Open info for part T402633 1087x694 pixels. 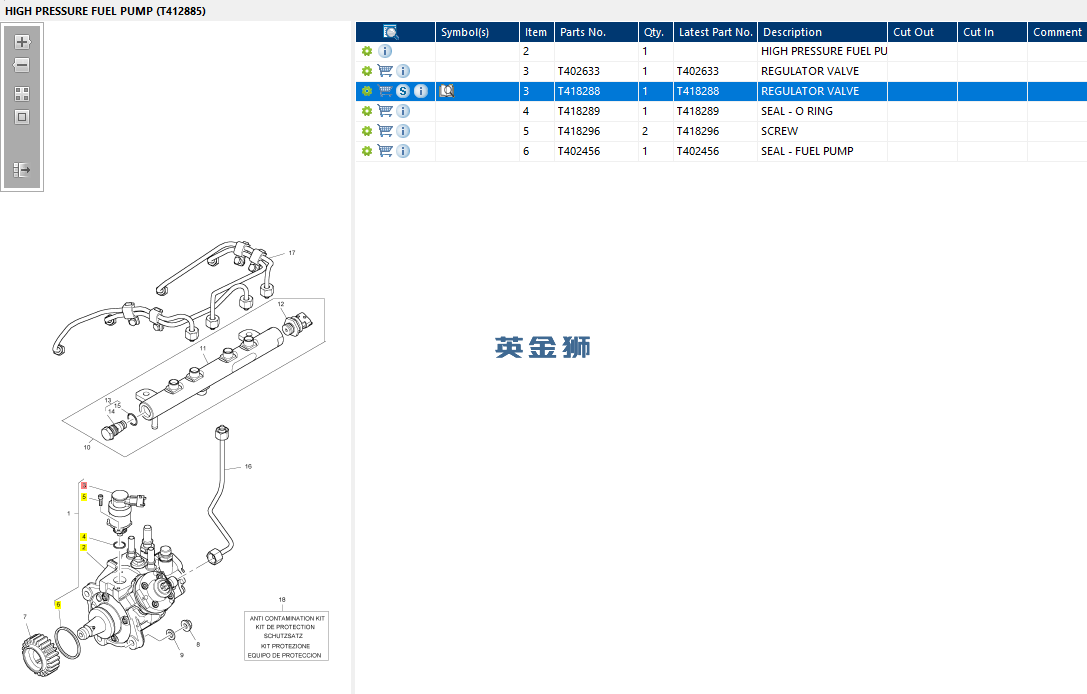(403, 71)
